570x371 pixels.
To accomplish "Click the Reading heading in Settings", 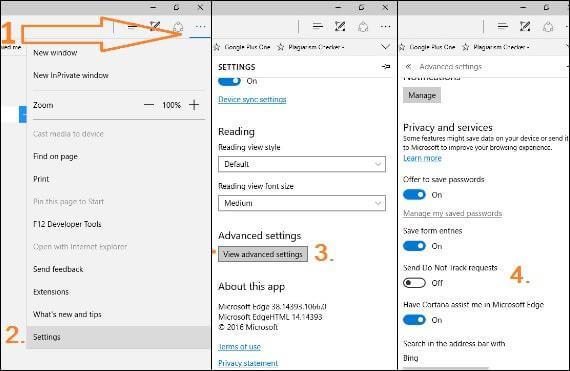I will 236,132.
